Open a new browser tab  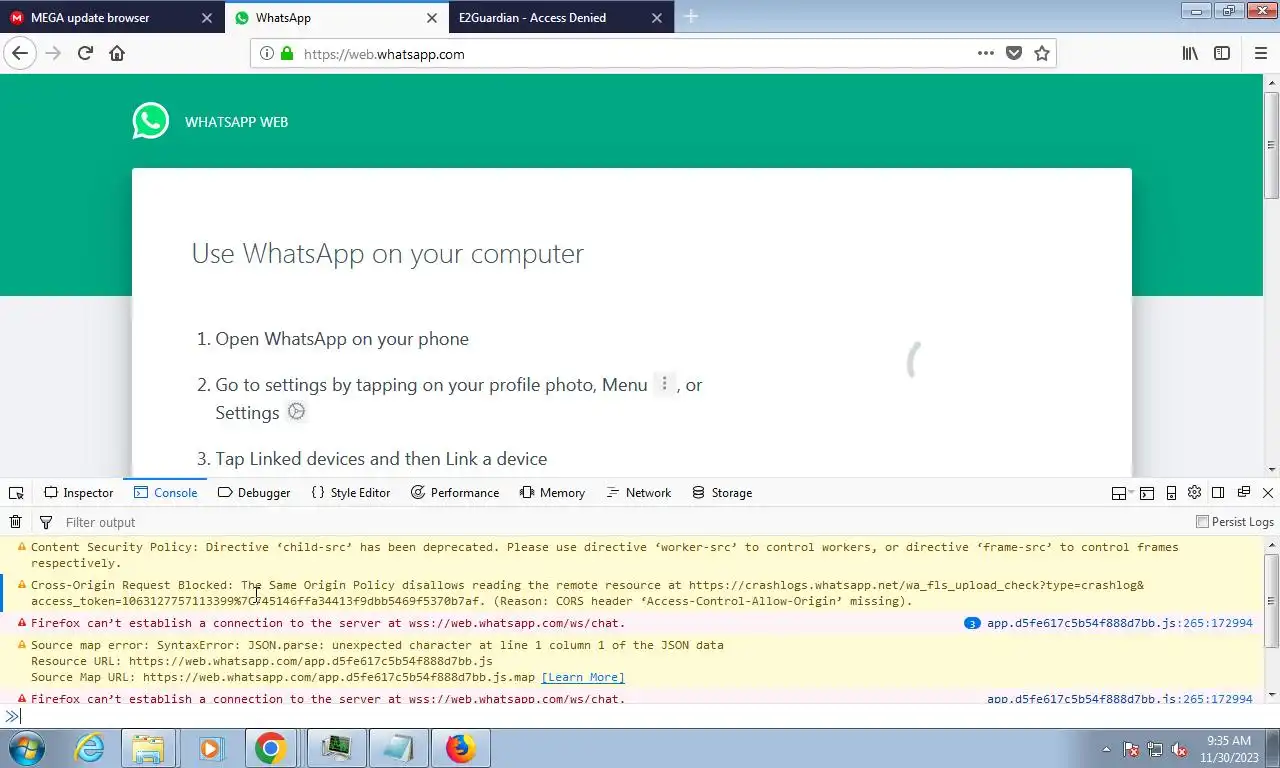tap(691, 17)
